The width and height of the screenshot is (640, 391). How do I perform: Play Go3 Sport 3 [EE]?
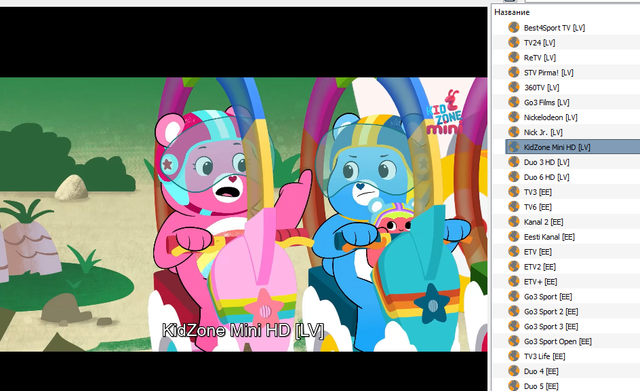pyautogui.click(x=551, y=327)
